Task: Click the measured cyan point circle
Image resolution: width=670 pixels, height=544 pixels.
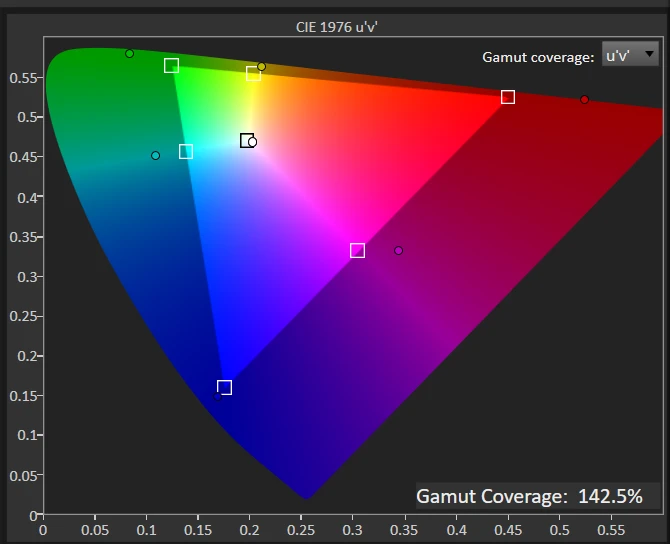Action: (x=155, y=156)
